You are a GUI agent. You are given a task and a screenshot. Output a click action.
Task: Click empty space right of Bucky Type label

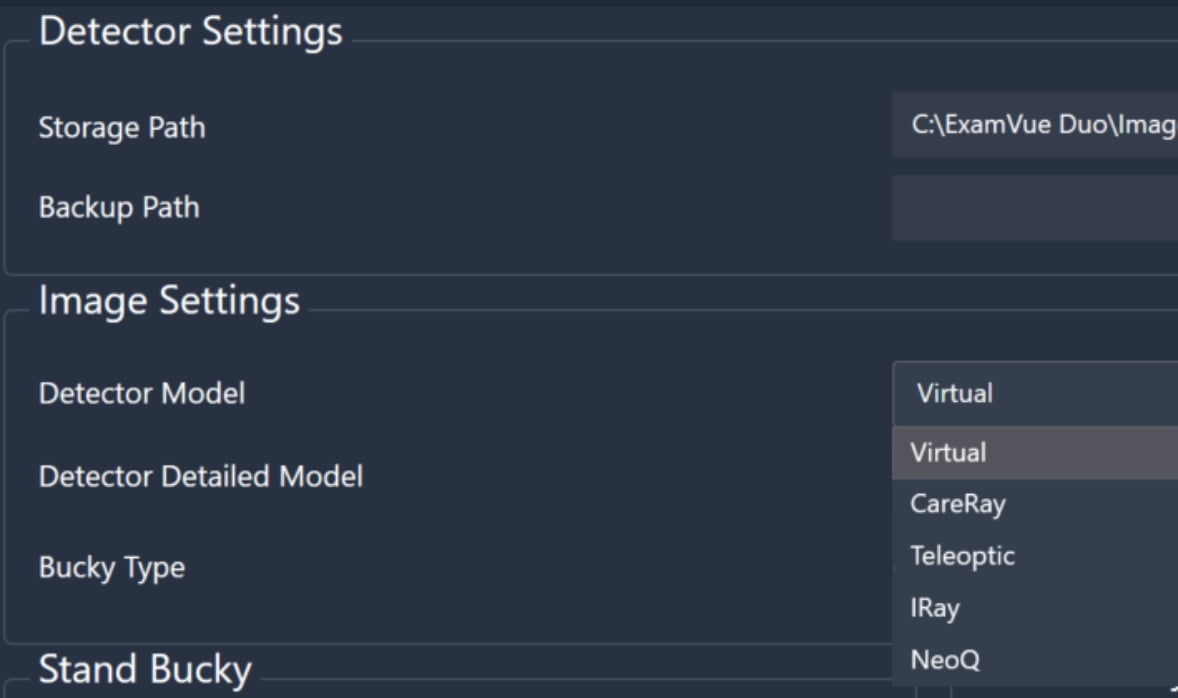500,567
